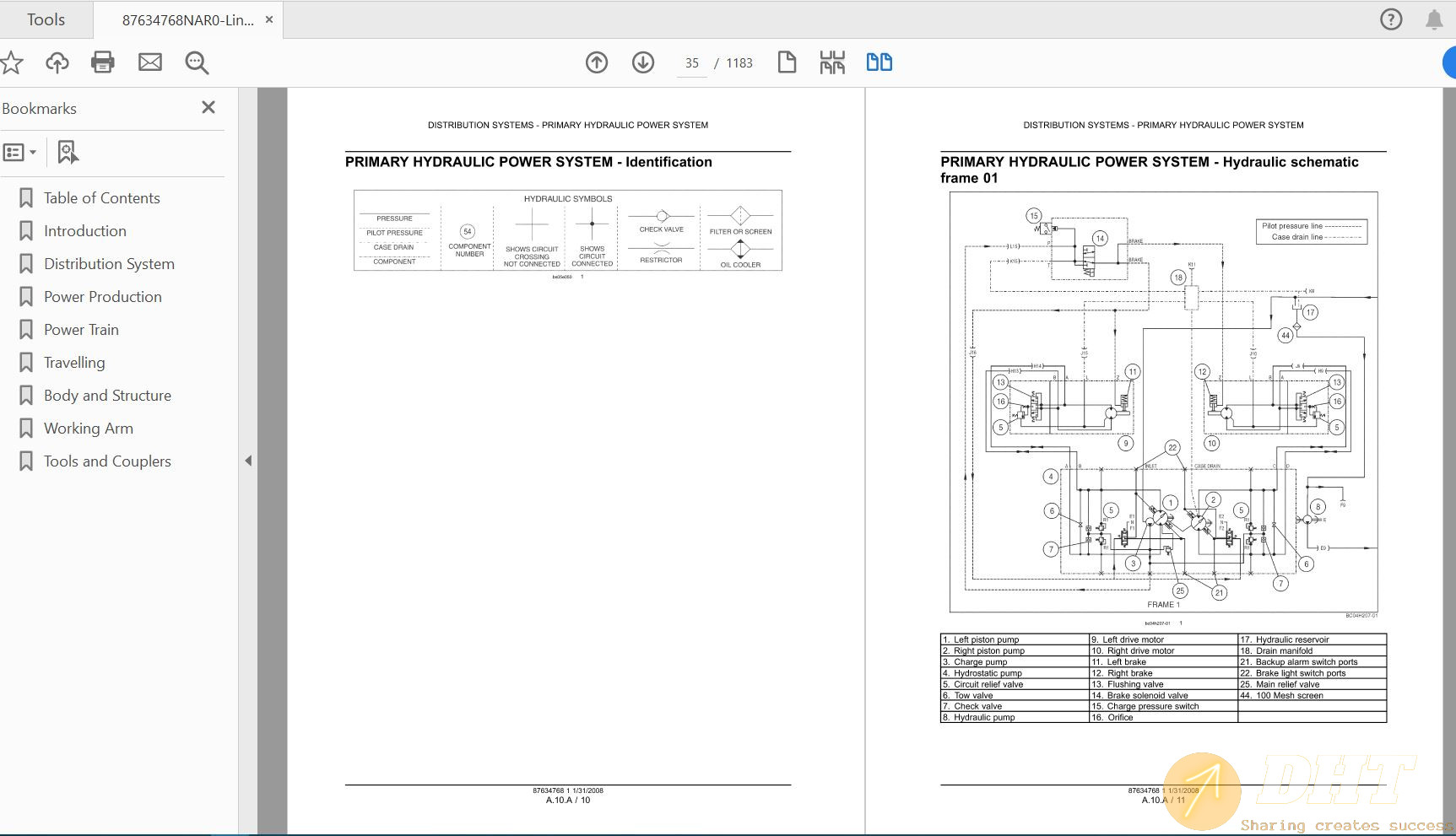Click the star bookmark icon in toolbar
This screenshot has height=836, width=1456.
click(12, 62)
